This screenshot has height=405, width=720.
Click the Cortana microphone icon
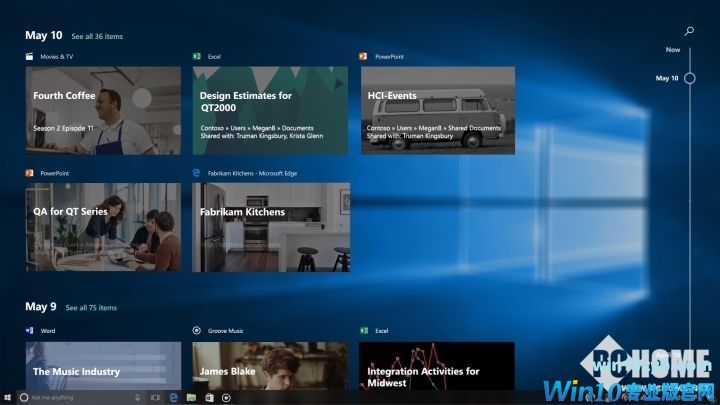(137, 397)
